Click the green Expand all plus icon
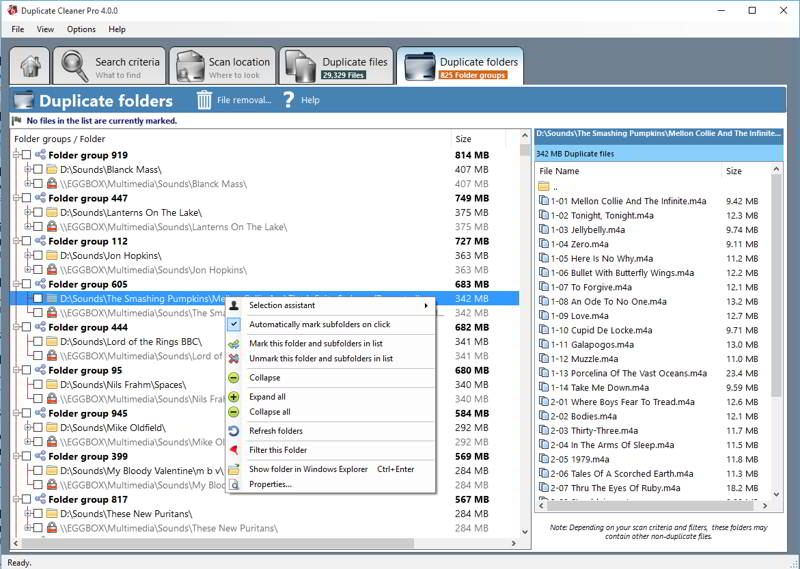The image size is (800, 569). [x=234, y=397]
